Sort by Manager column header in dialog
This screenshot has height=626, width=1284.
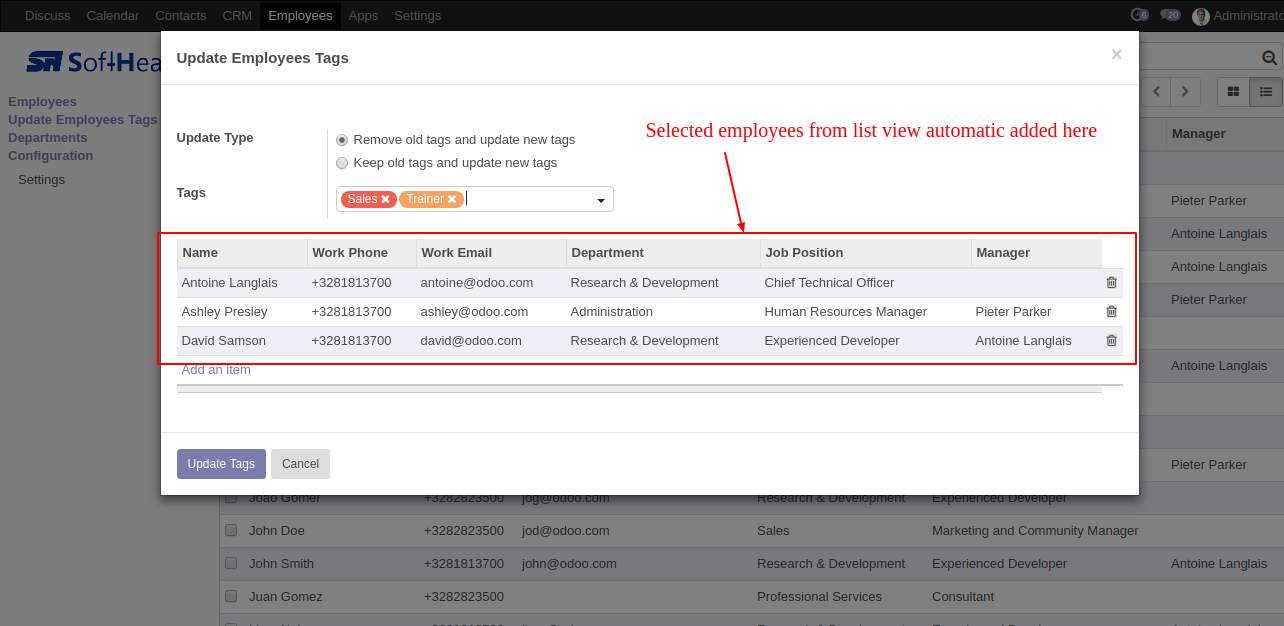pyautogui.click(x=1036, y=253)
